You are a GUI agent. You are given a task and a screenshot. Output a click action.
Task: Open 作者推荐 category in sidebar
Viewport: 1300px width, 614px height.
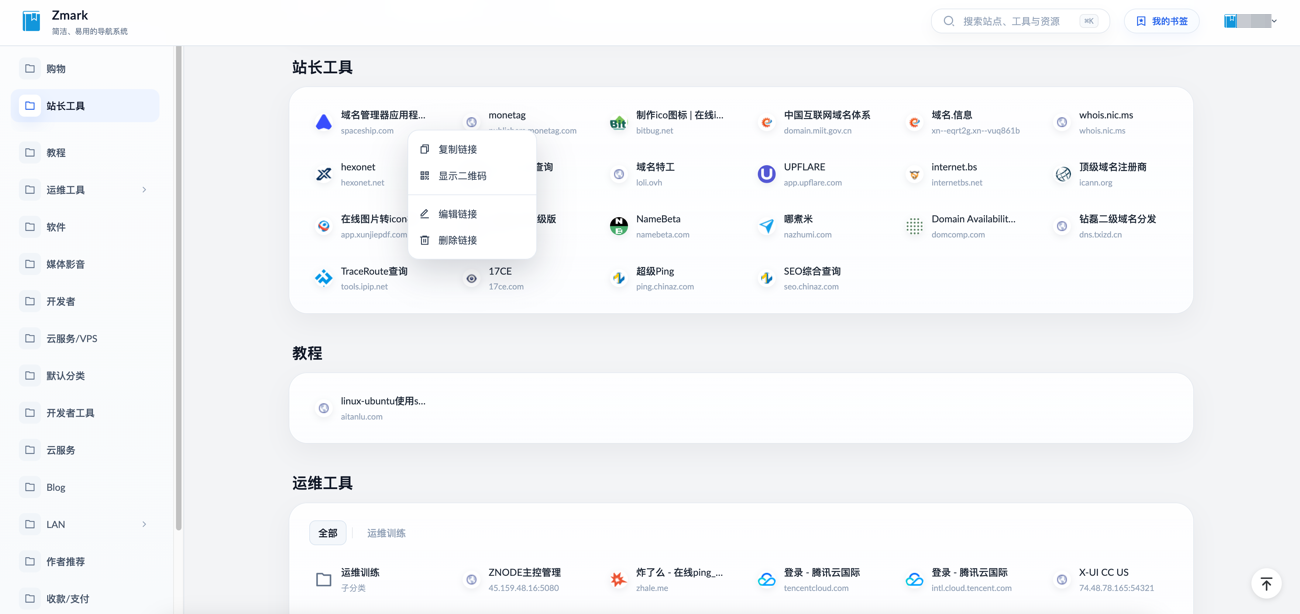(85, 562)
